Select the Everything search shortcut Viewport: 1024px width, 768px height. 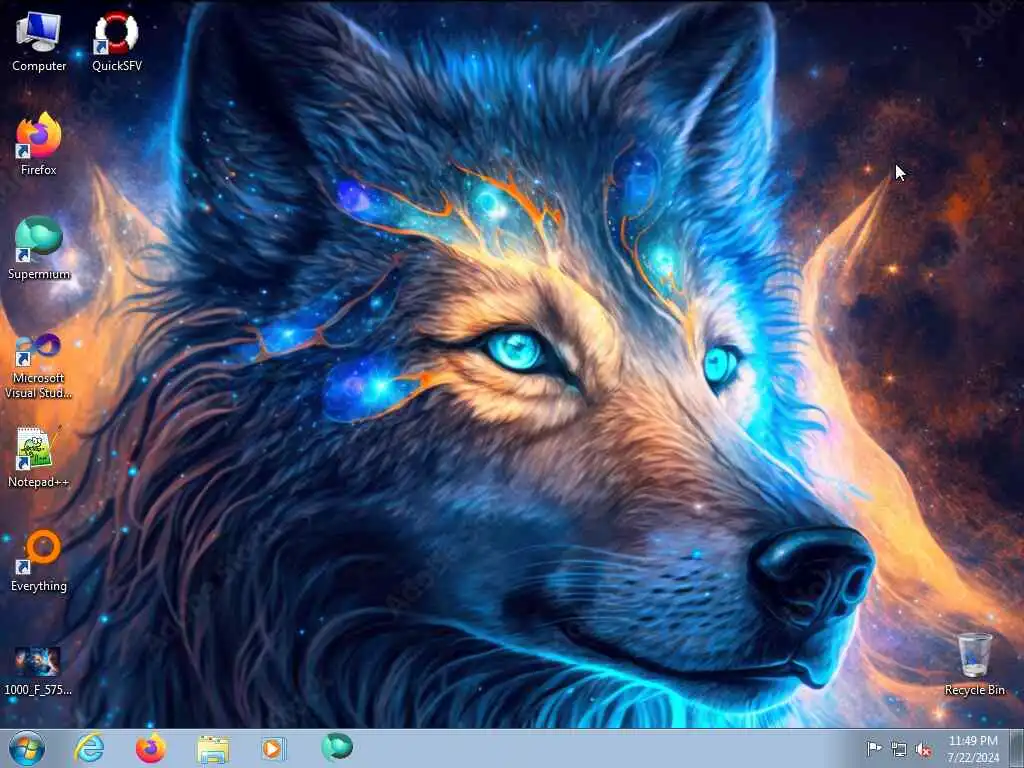pyautogui.click(x=39, y=560)
